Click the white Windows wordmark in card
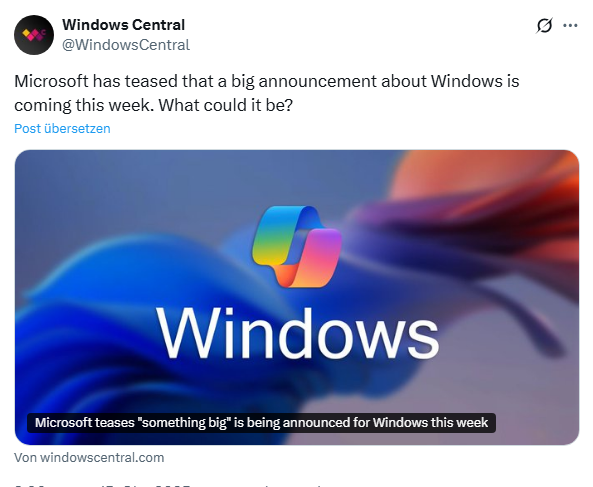Screen dimensions: 593x487 coord(297,333)
